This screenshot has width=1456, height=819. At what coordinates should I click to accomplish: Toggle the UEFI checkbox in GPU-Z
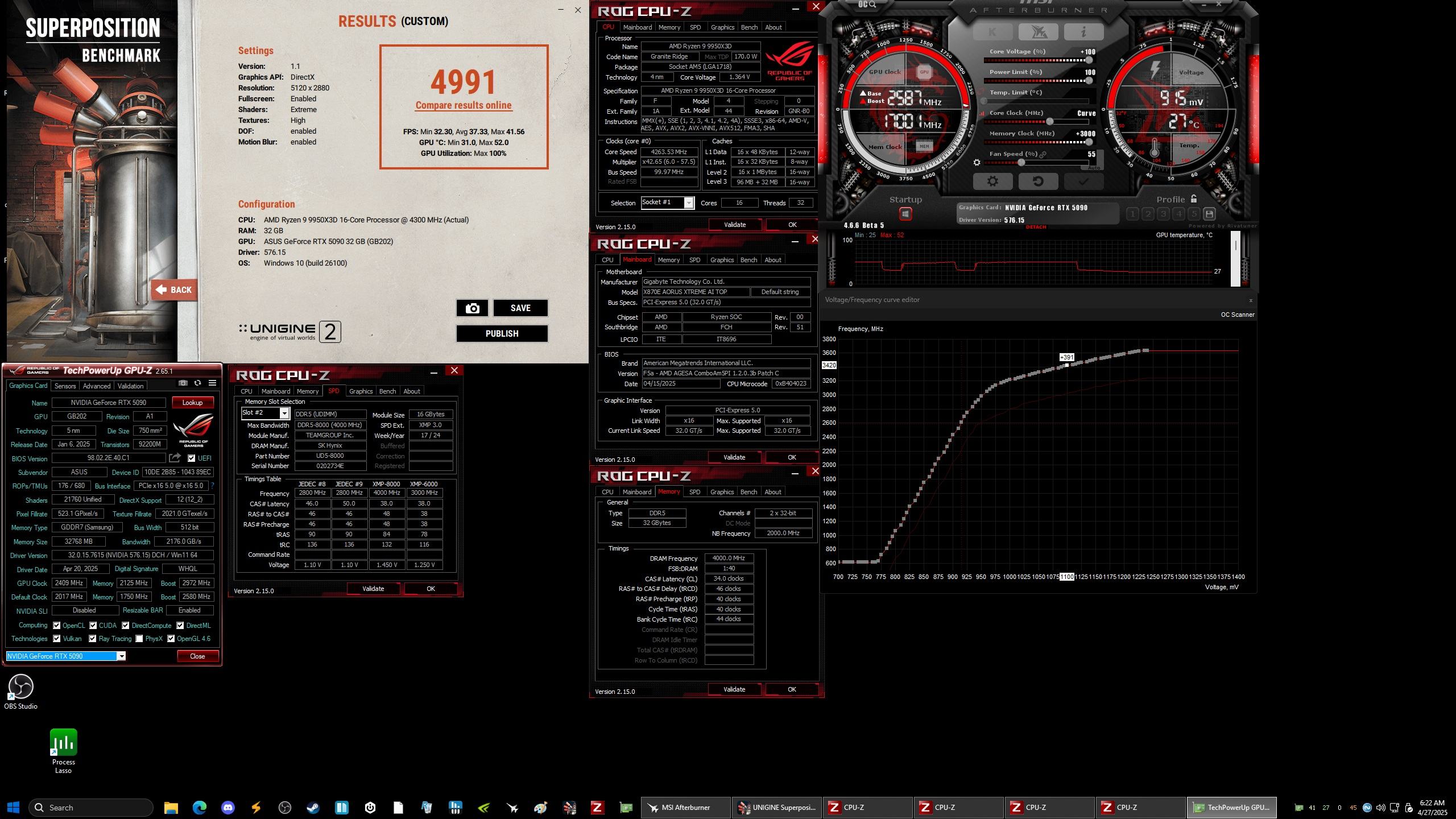(x=191, y=458)
